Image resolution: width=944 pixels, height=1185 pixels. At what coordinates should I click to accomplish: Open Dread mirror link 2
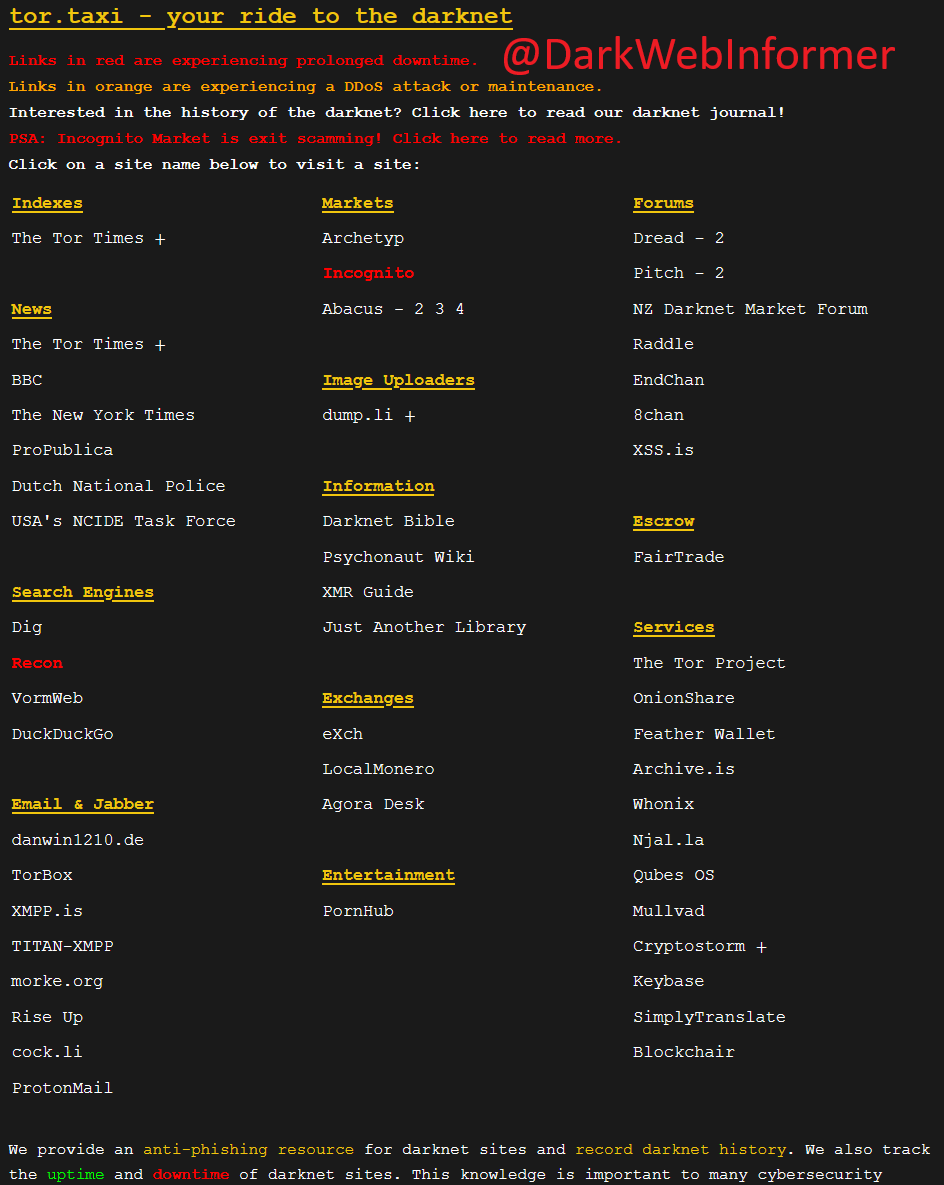(x=720, y=238)
